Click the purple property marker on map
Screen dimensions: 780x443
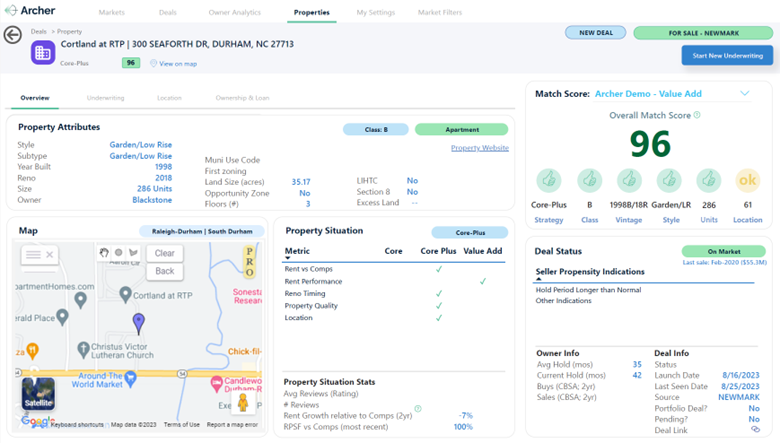(x=139, y=323)
